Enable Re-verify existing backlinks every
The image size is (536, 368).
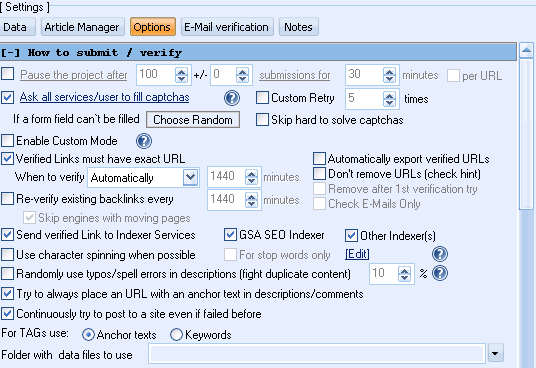(8, 199)
